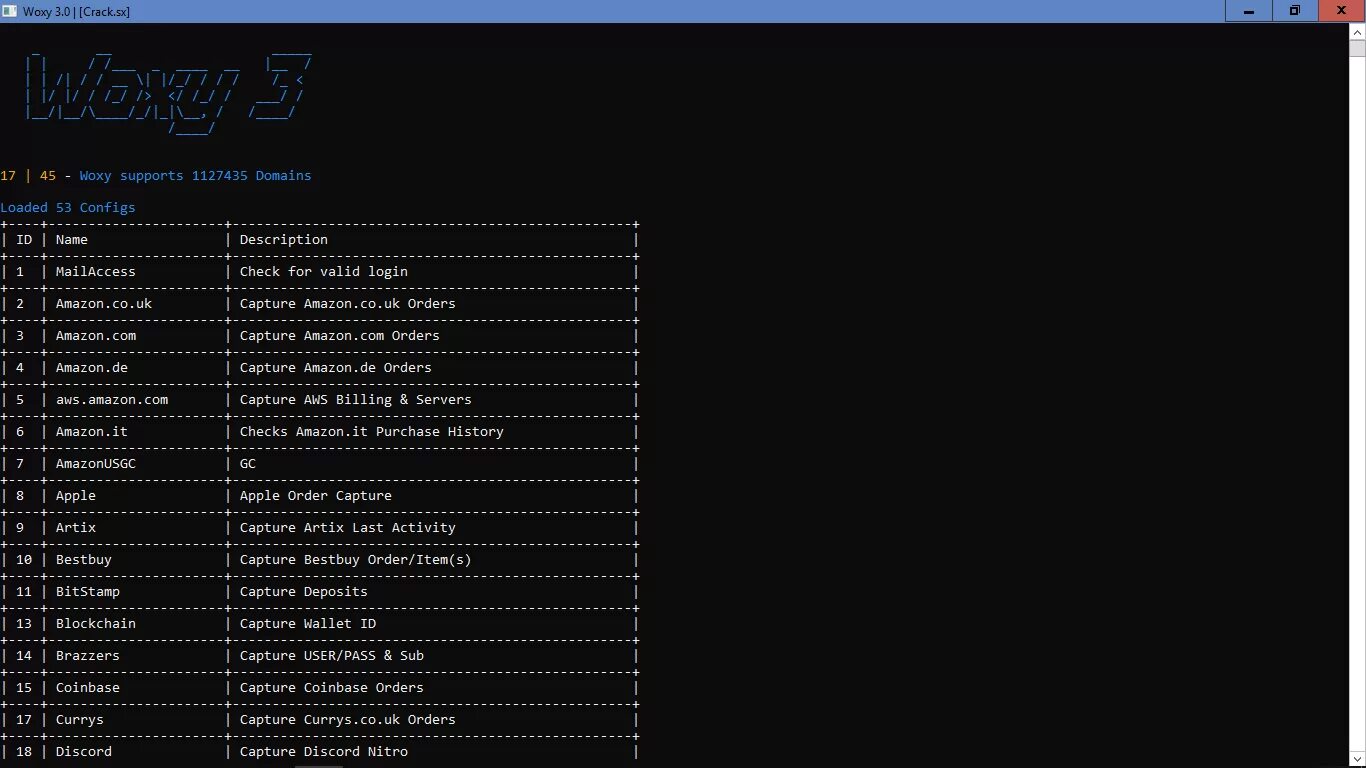Screen dimensions: 1366x768
Task: Click the scrollbar down arrow
Action: 1357,759
